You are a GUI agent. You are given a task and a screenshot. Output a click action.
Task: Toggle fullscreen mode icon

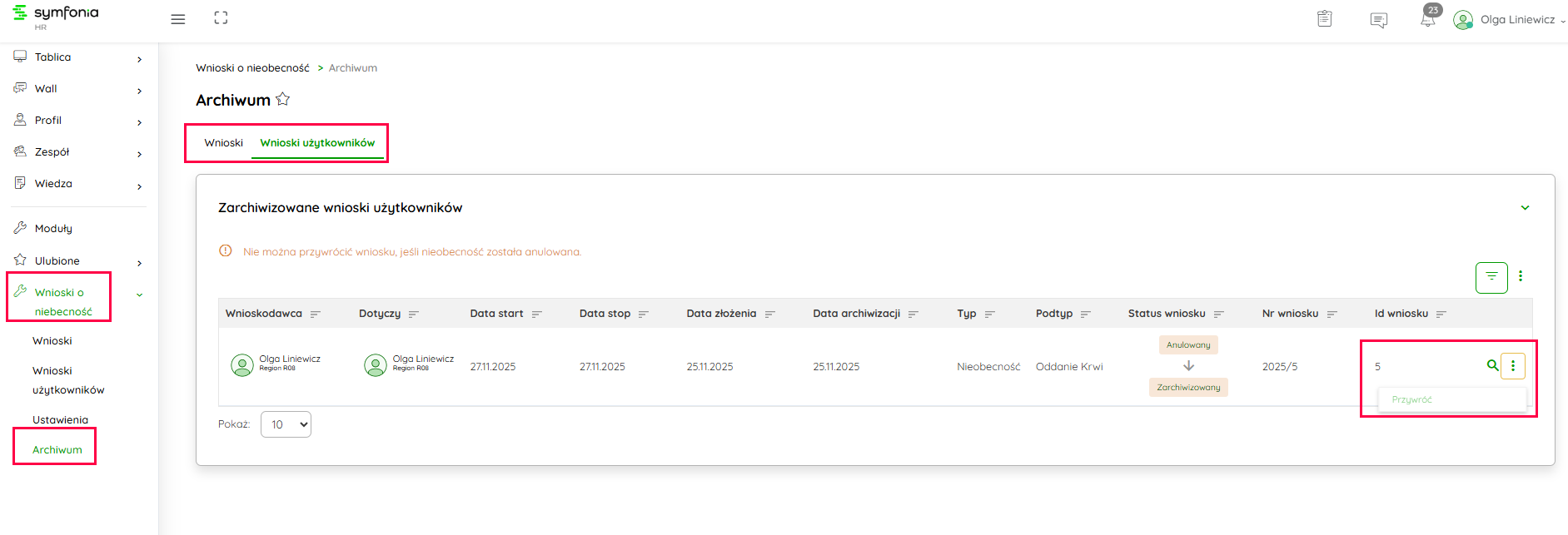click(221, 18)
